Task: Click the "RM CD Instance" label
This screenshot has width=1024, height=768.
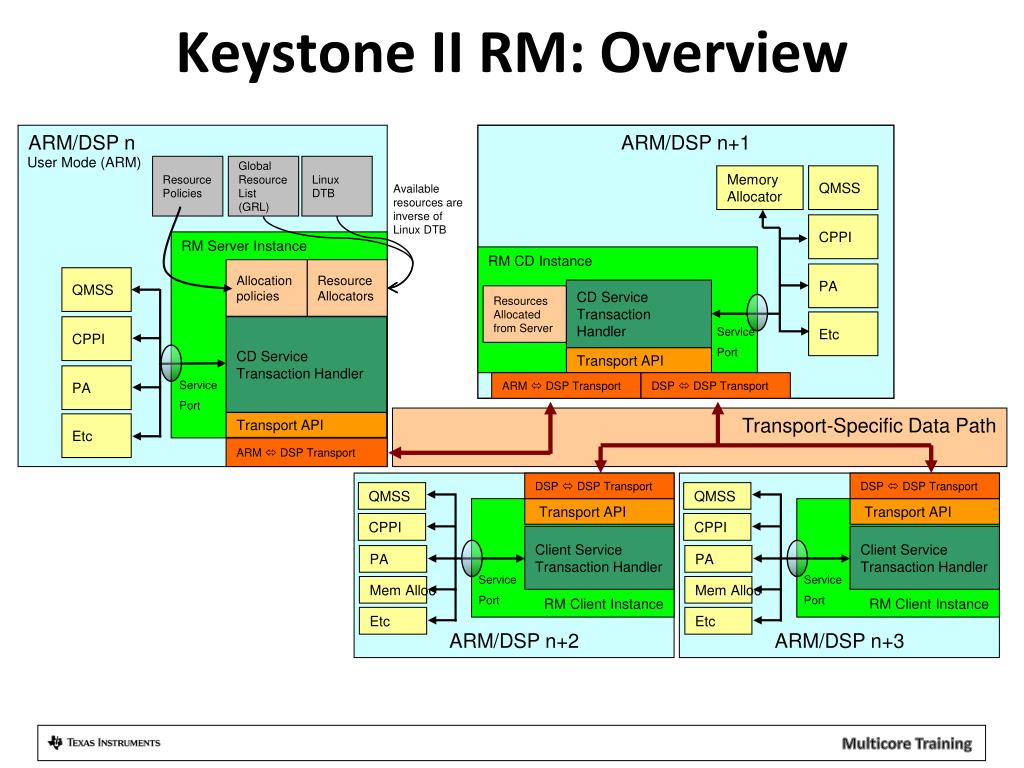Action: 540,261
